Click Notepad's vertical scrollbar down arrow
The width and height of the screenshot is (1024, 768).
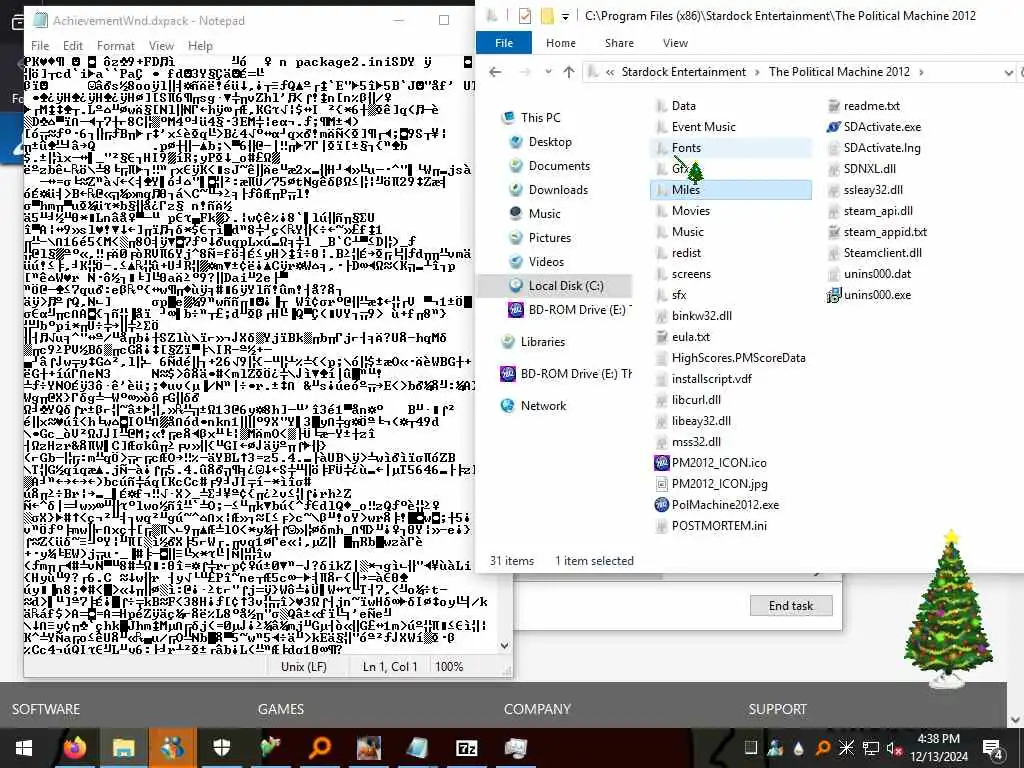(504, 646)
